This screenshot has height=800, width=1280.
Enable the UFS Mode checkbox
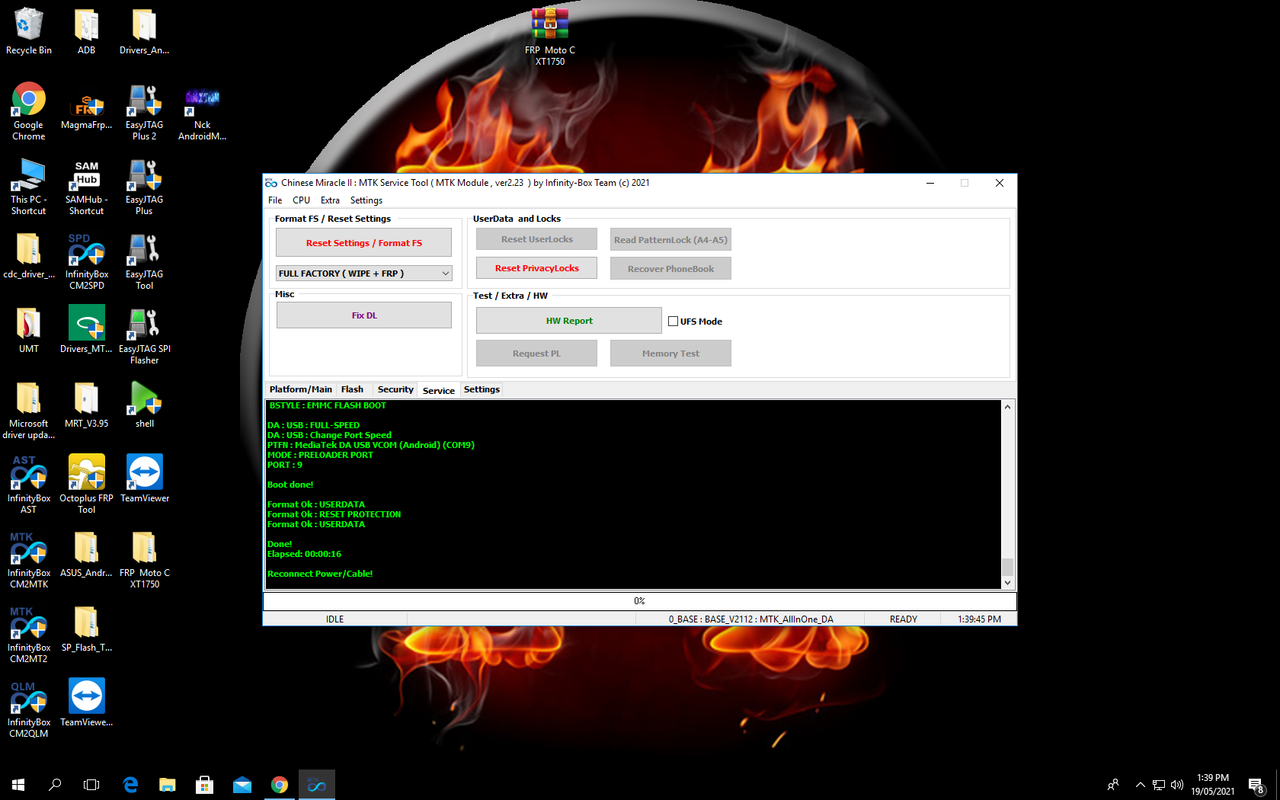tap(673, 321)
